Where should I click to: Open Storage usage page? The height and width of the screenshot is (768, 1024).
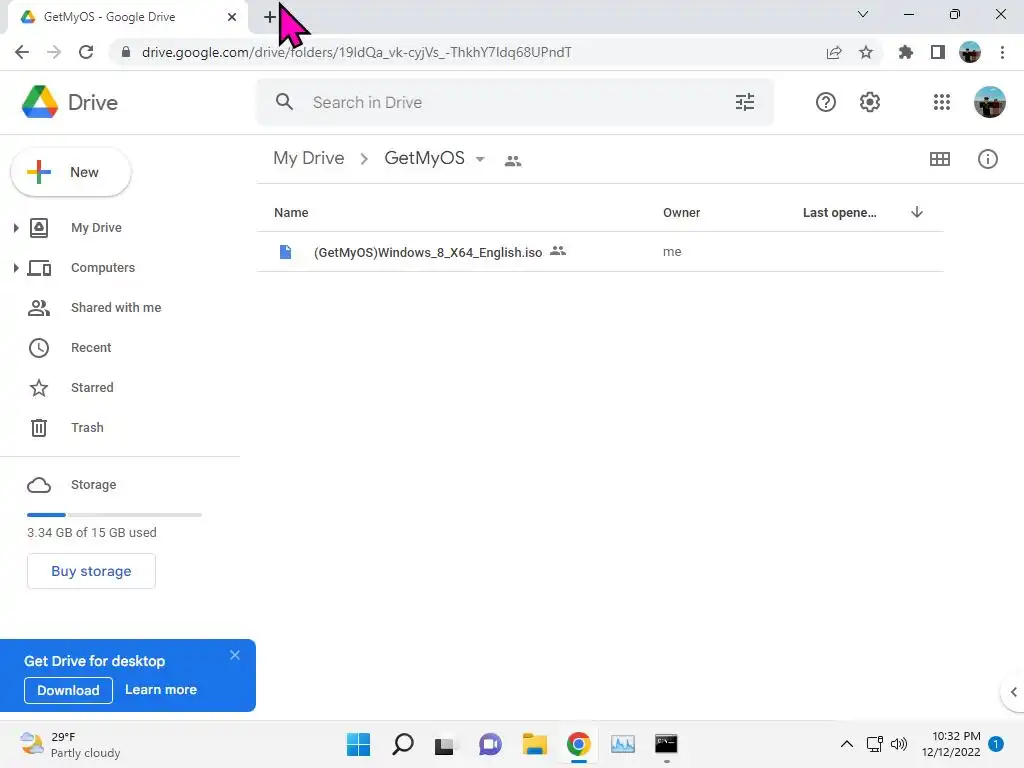tap(93, 485)
